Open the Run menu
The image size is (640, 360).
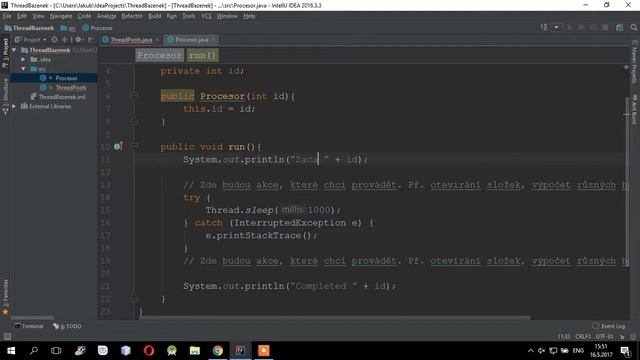pos(171,16)
